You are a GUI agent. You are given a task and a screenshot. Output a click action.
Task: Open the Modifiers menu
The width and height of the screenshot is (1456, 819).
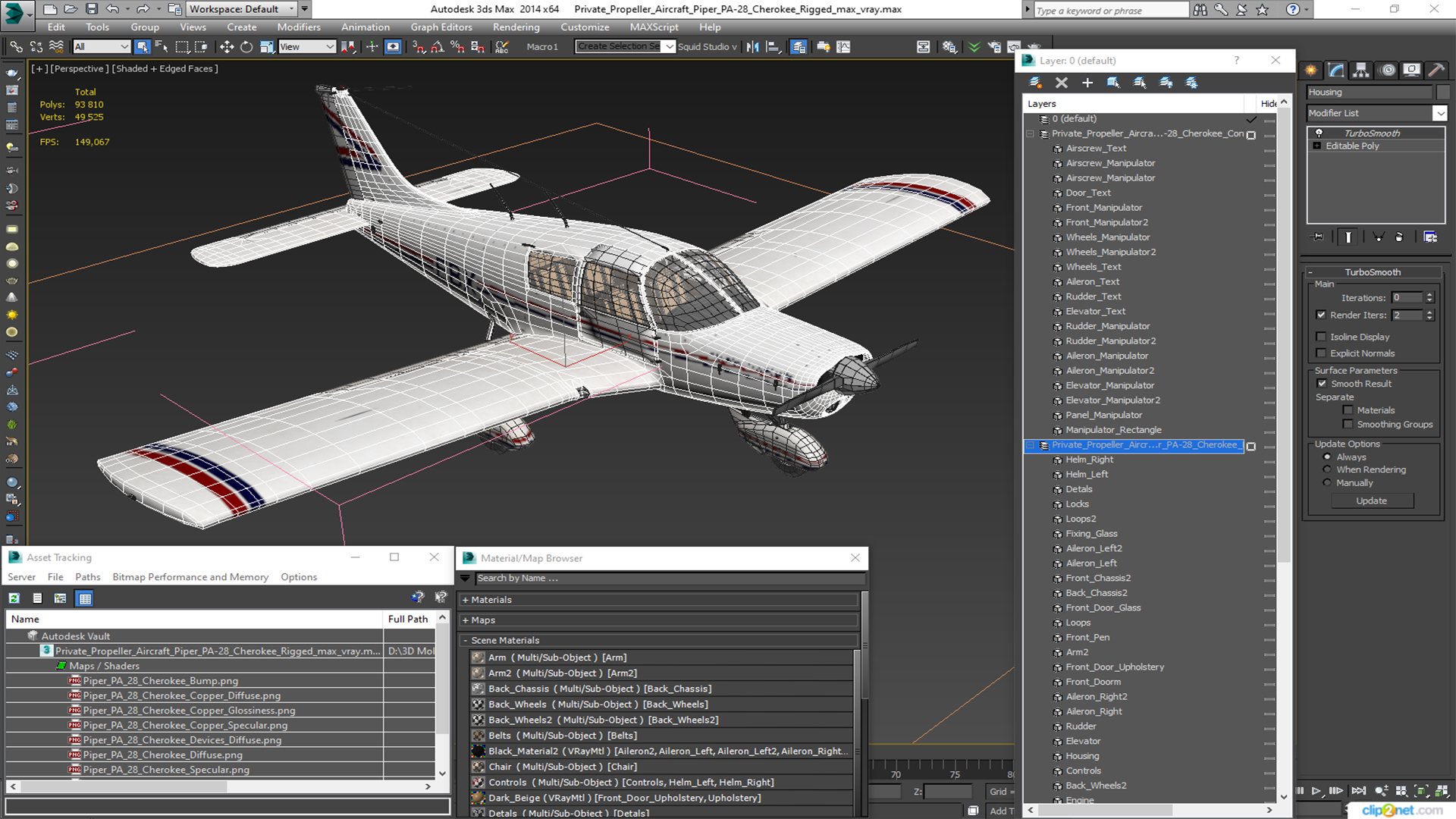[x=299, y=27]
